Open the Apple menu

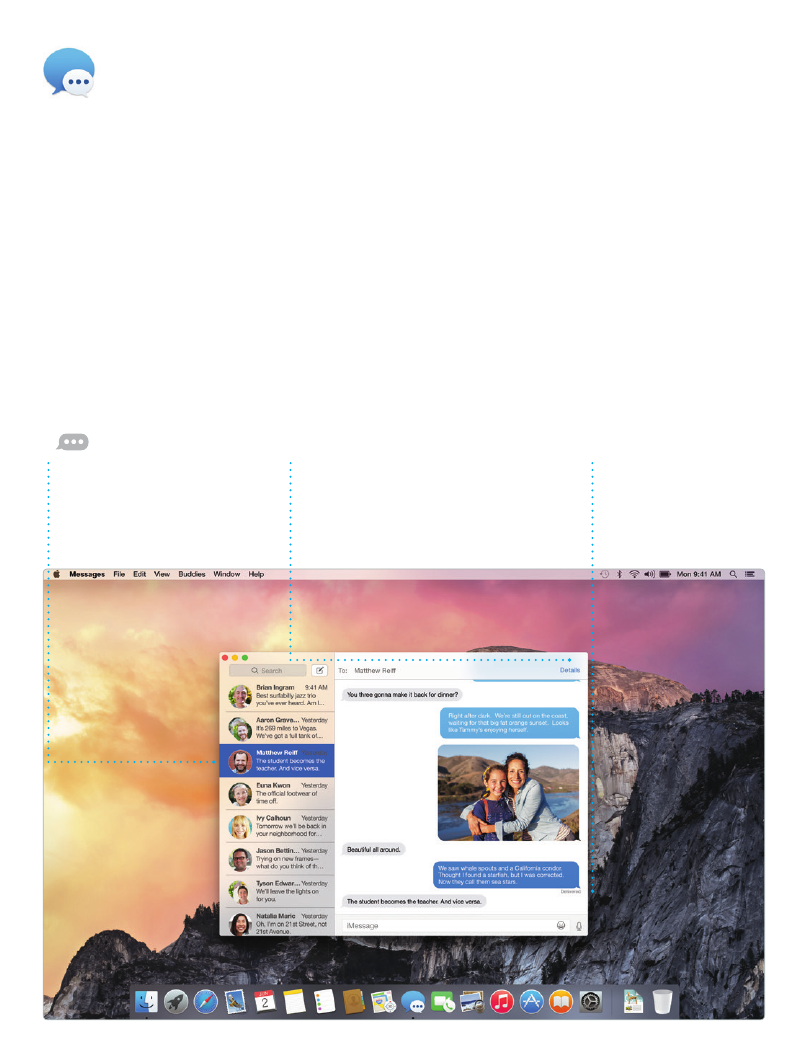point(57,574)
